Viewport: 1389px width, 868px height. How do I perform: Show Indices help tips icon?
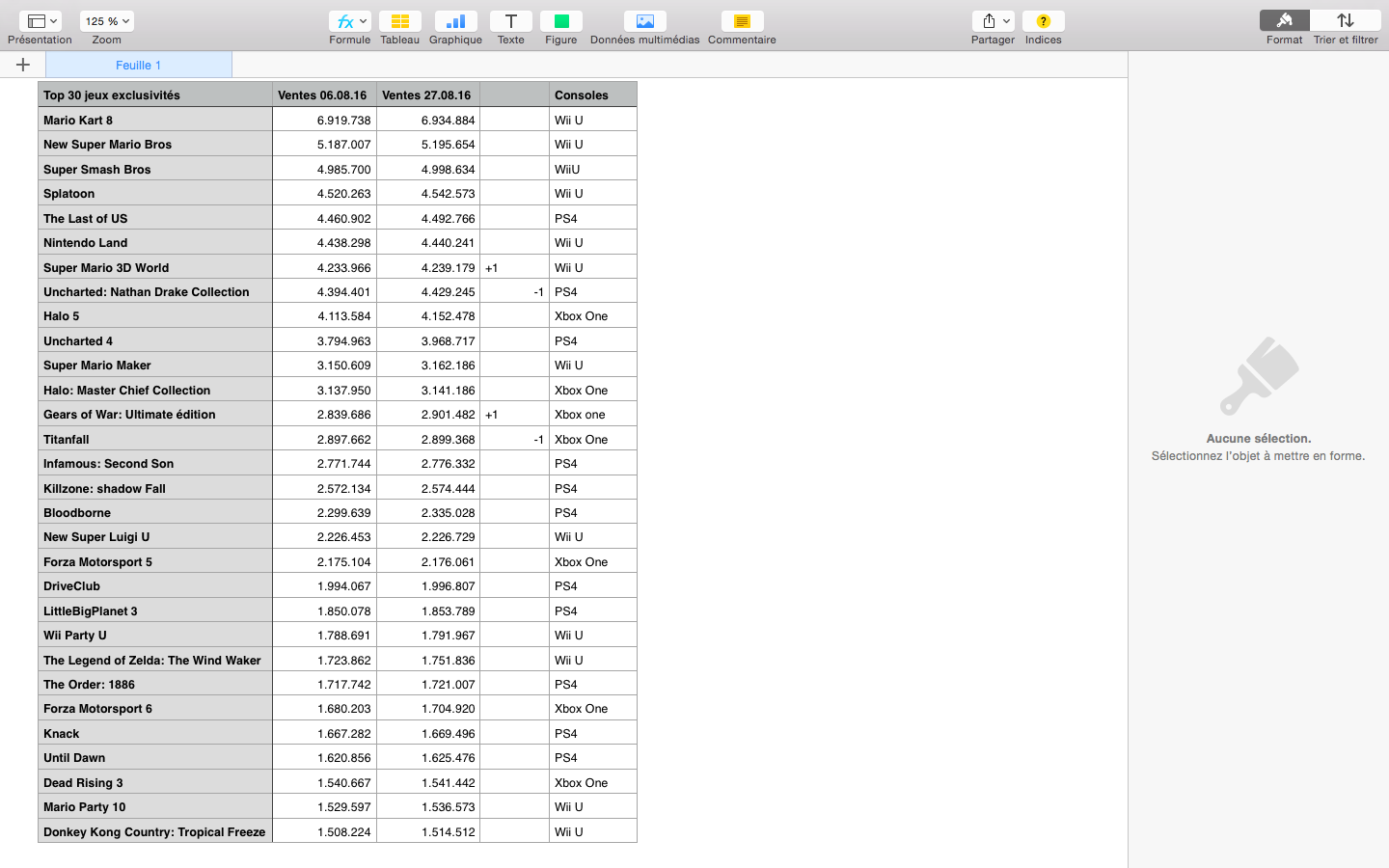(1044, 21)
